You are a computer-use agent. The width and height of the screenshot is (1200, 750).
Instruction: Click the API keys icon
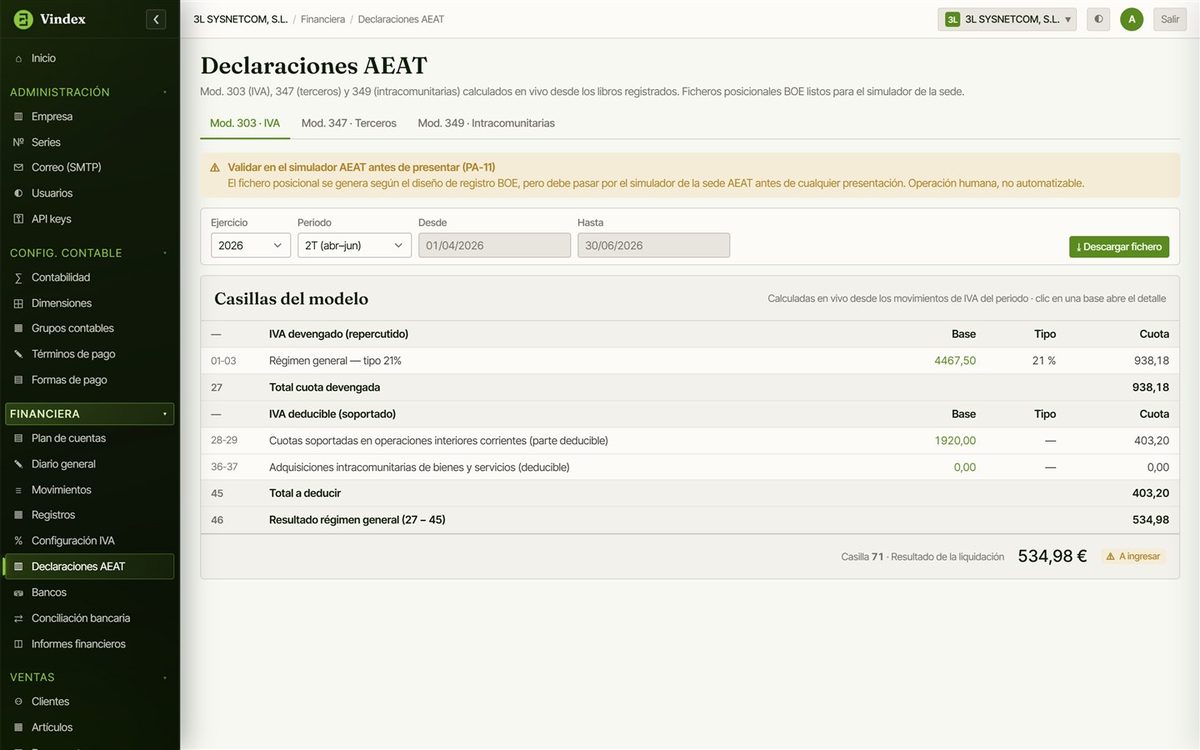[18, 219]
